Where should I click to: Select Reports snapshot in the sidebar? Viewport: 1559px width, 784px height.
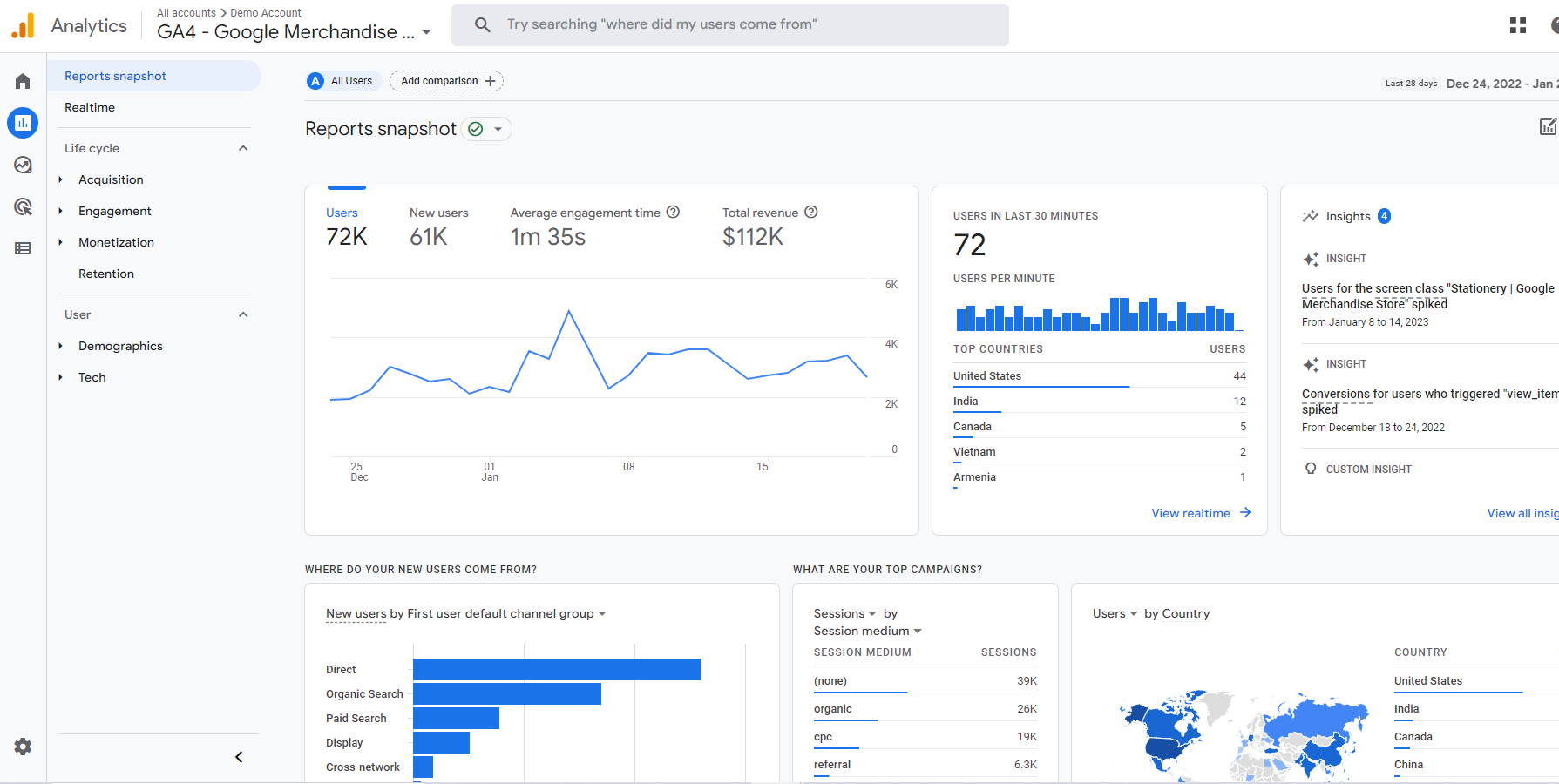(154, 76)
